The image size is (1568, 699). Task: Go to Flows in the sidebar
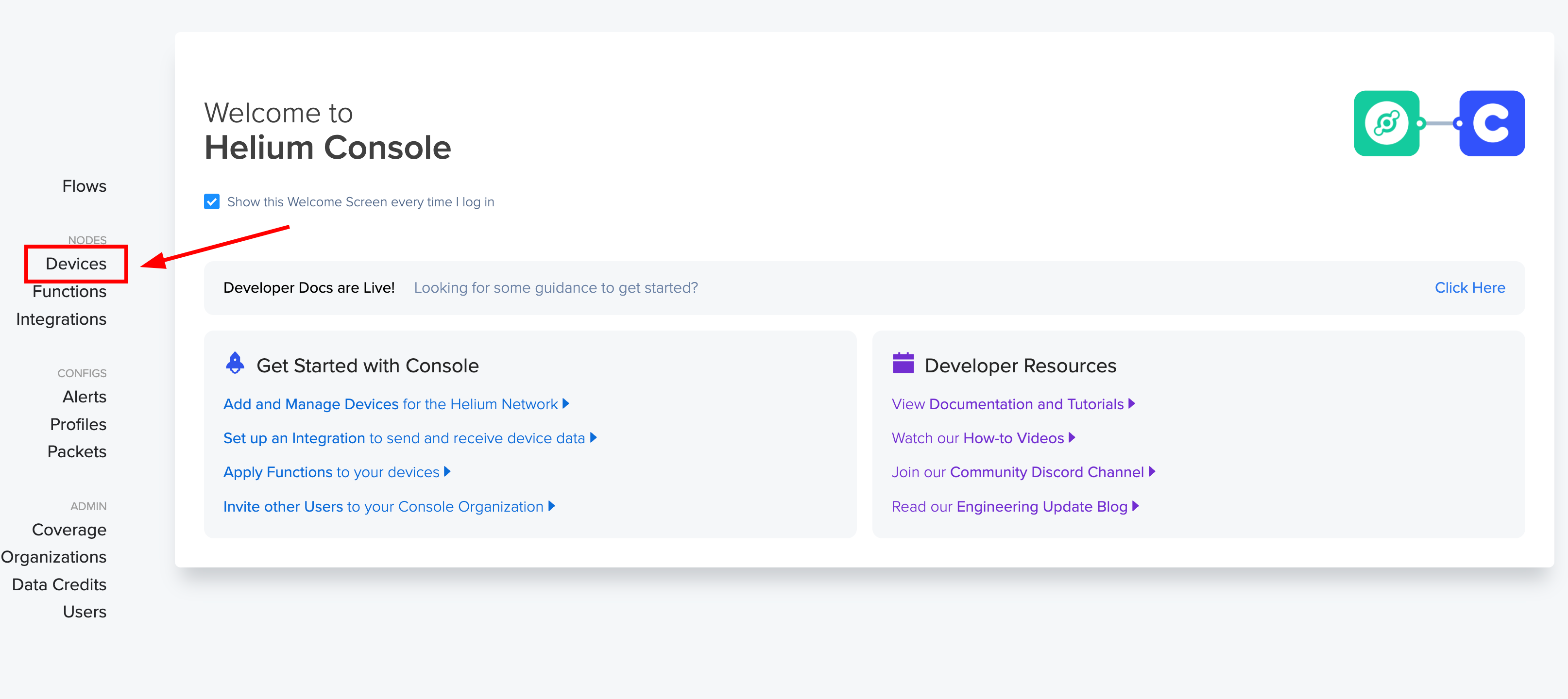(84, 186)
